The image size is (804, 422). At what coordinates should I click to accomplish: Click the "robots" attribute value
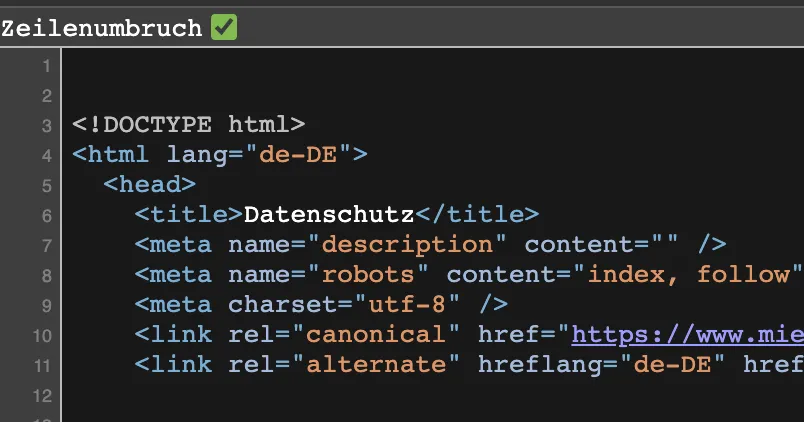click(368, 275)
